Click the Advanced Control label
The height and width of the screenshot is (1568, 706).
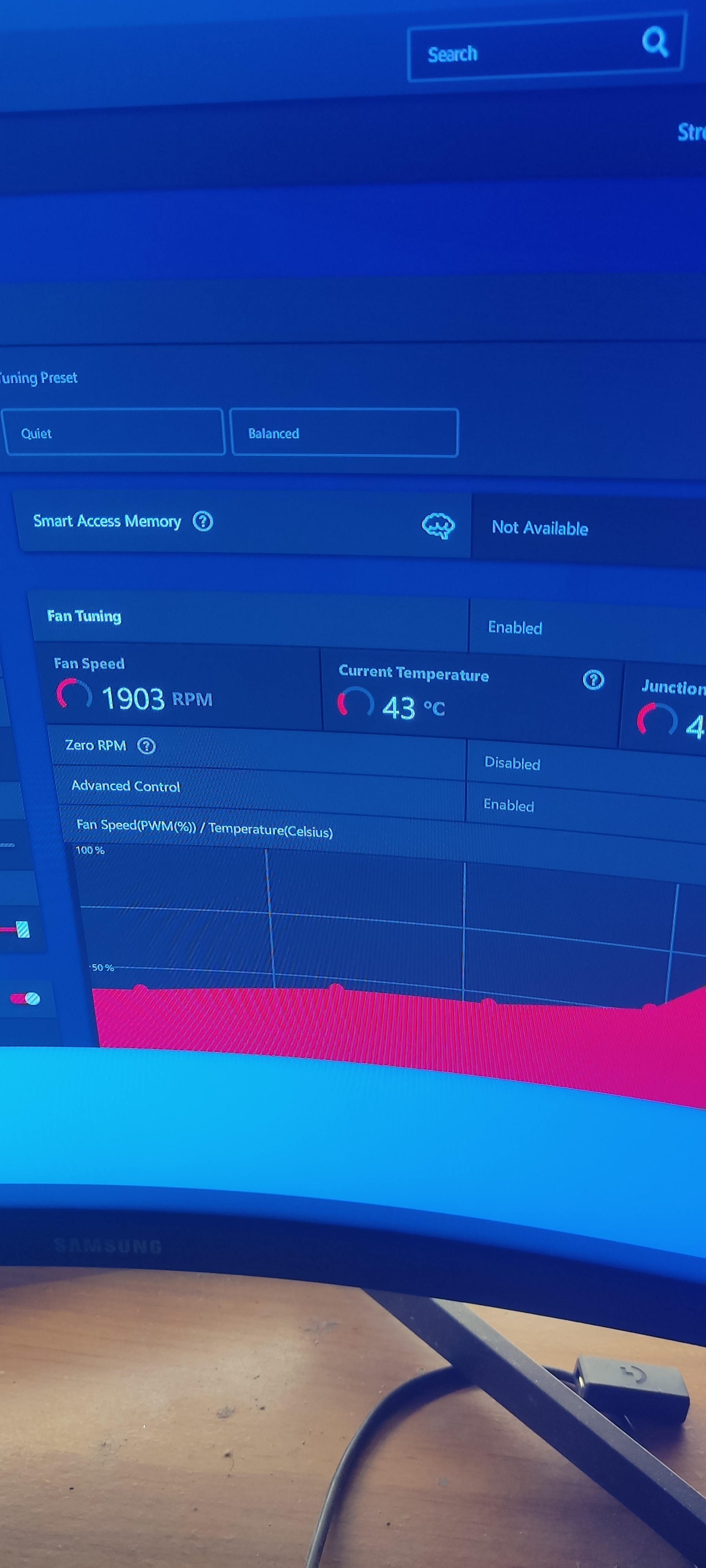126,786
